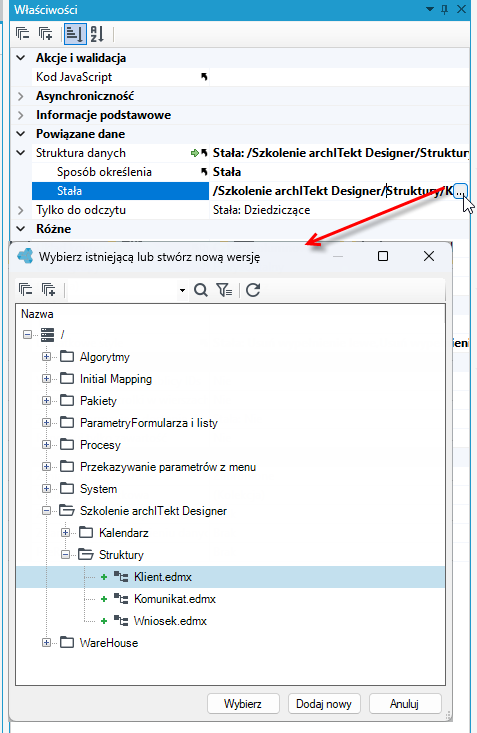This screenshot has width=477, height=733.
Task: Select the Klient.edmx structure file
Action: (163, 577)
